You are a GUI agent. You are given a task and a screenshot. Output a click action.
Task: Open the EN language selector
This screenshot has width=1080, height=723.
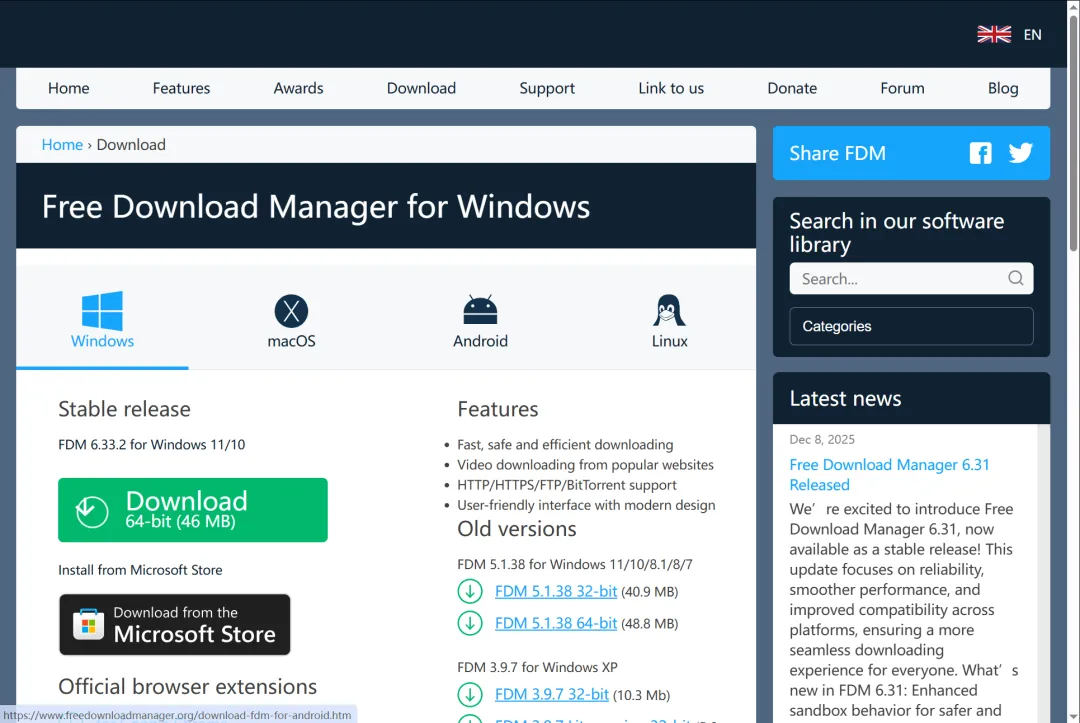(1032, 35)
